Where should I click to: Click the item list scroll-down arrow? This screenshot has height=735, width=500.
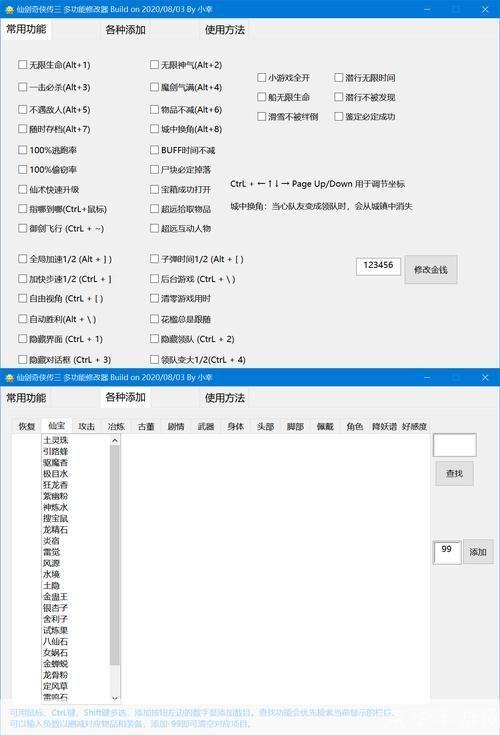[x=115, y=698]
